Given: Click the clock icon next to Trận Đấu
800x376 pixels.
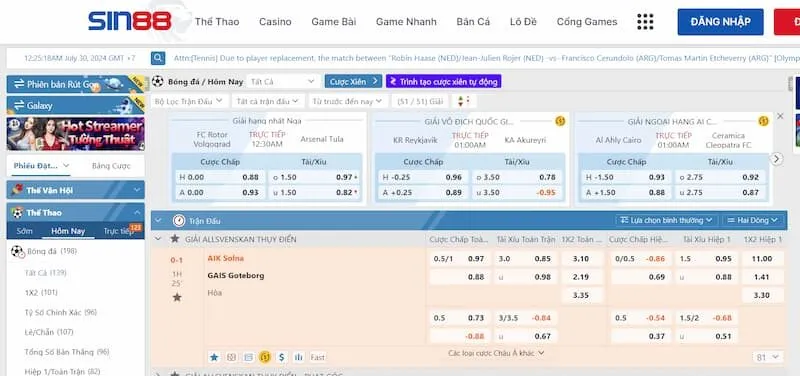Looking at the screenshot, I should click(179, 220).
